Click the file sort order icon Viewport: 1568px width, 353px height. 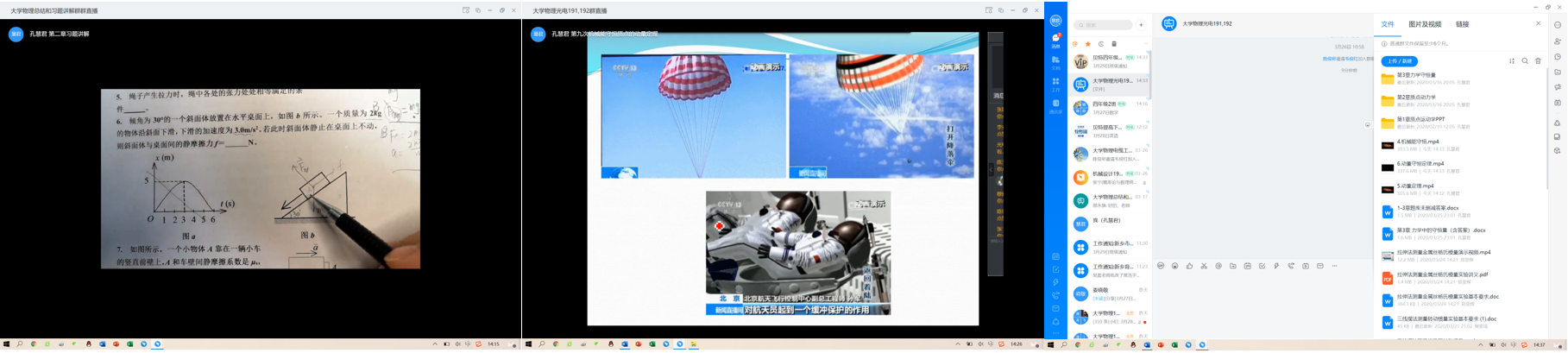tap(1512, 61)
